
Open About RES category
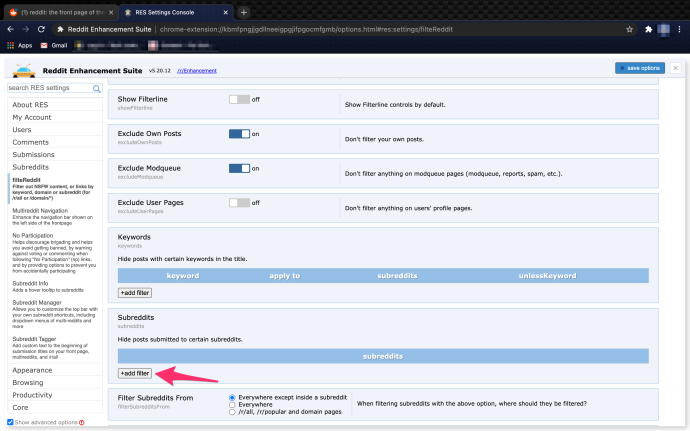tap(55, 105)
